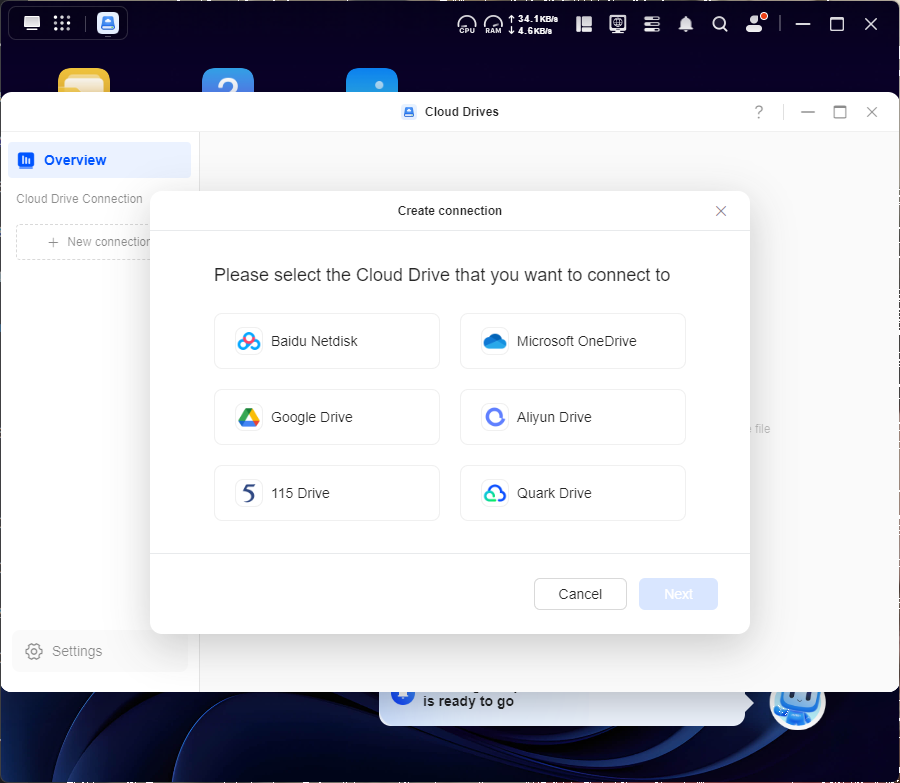900x783 pixels.
Task: Select the Baidu Netdisk option
Action: point(326,341)
